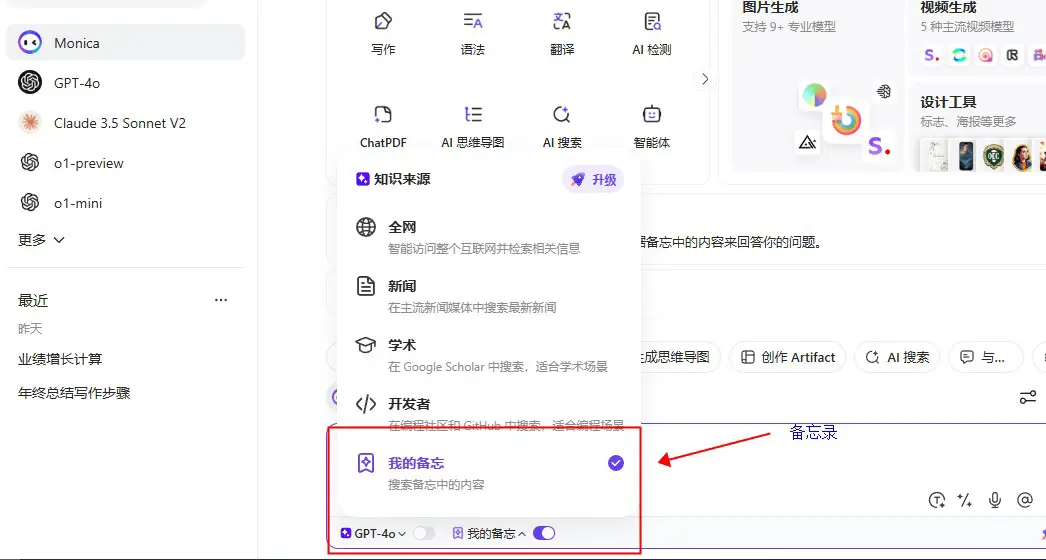The image size is (1046, 560).
Task: Click the text formatting T icon
Action: [937, 500]
